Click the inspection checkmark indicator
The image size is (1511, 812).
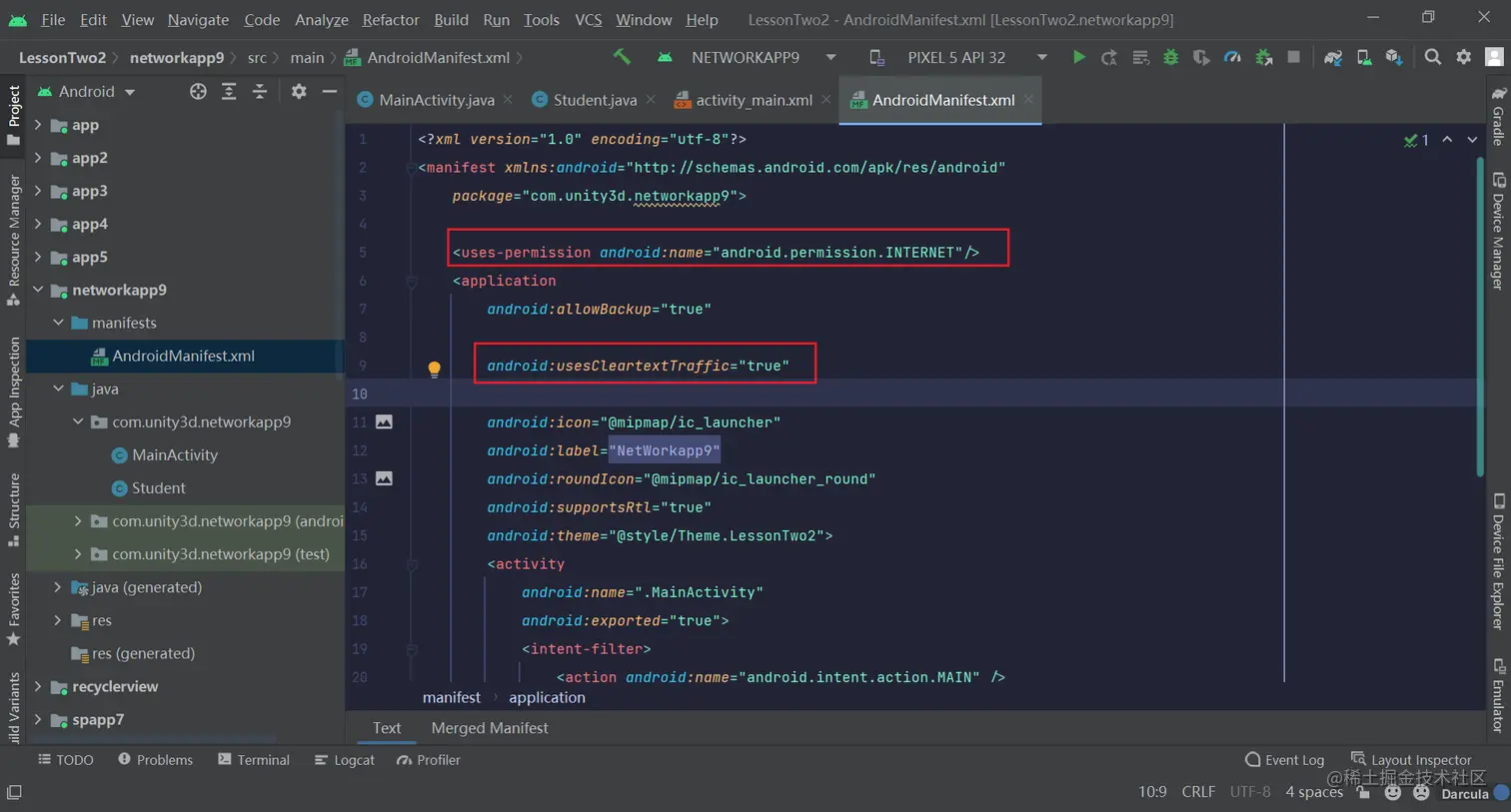(x=1416, y=140)
